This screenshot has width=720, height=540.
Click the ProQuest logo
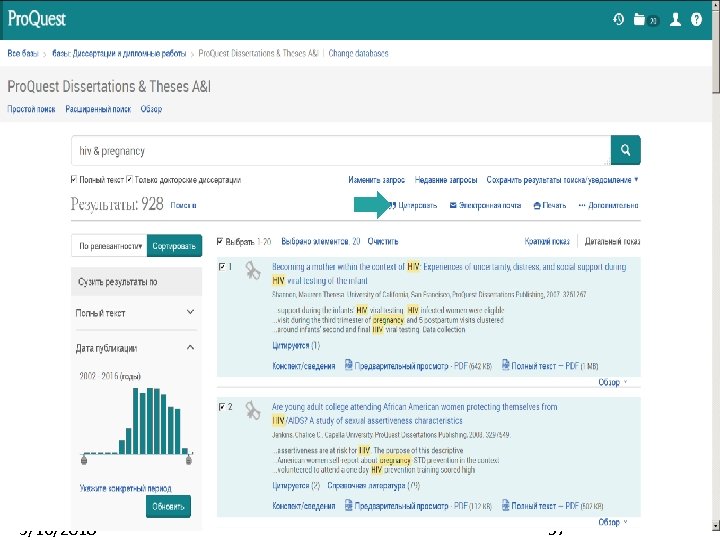[x=37, y=19]
